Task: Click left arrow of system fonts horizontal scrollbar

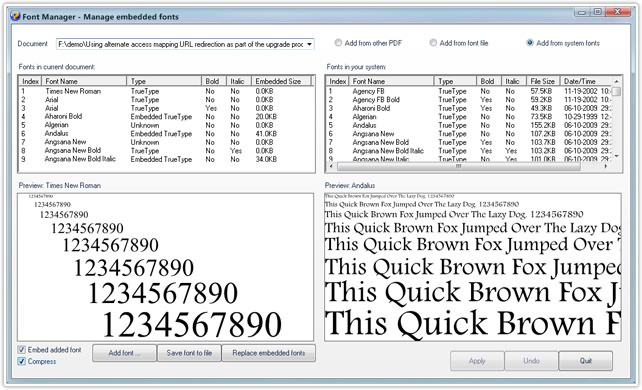Action: click(331, 166)
